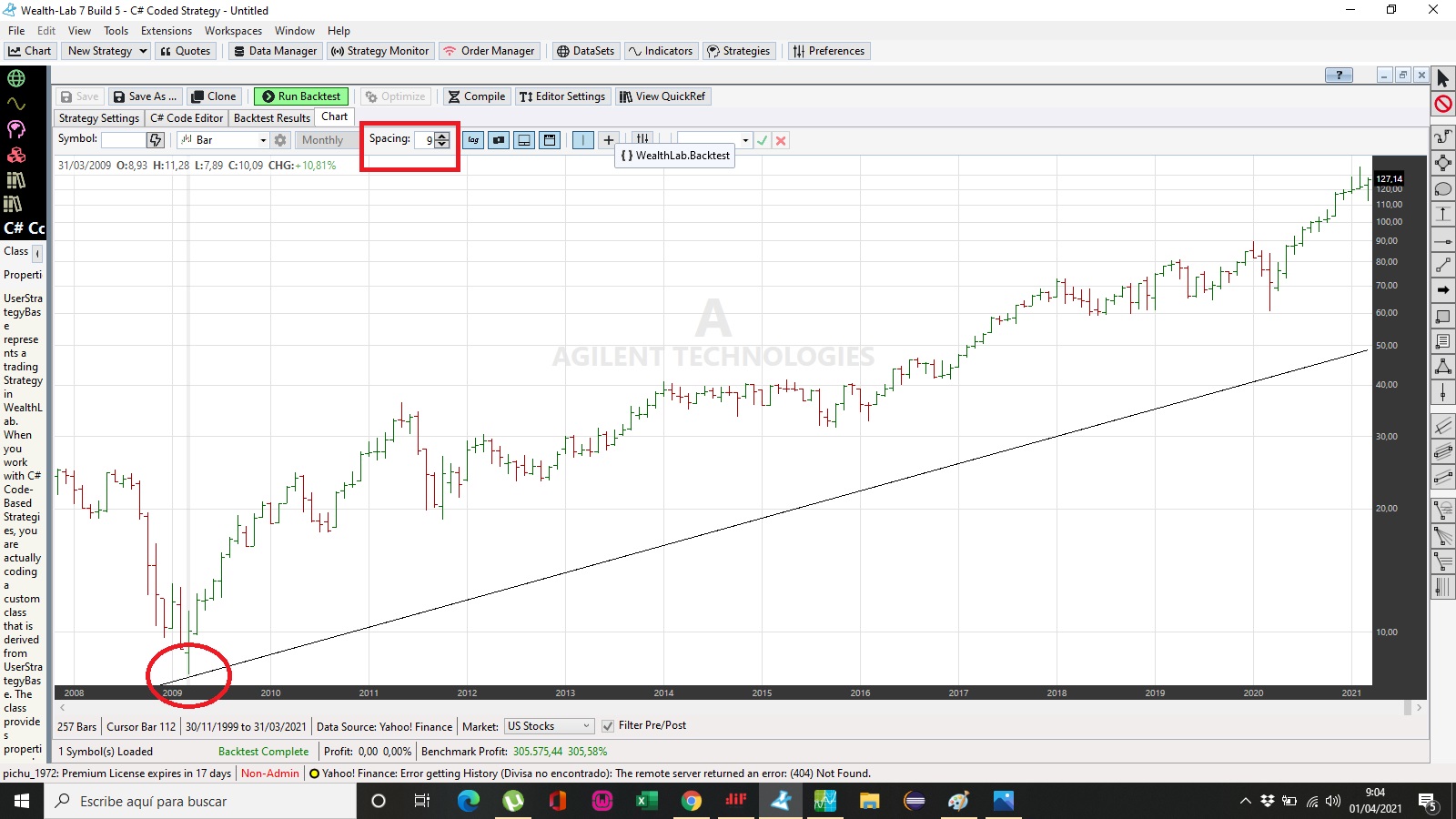Switch to the C# Code Editor tab

[x=187, y=118]
